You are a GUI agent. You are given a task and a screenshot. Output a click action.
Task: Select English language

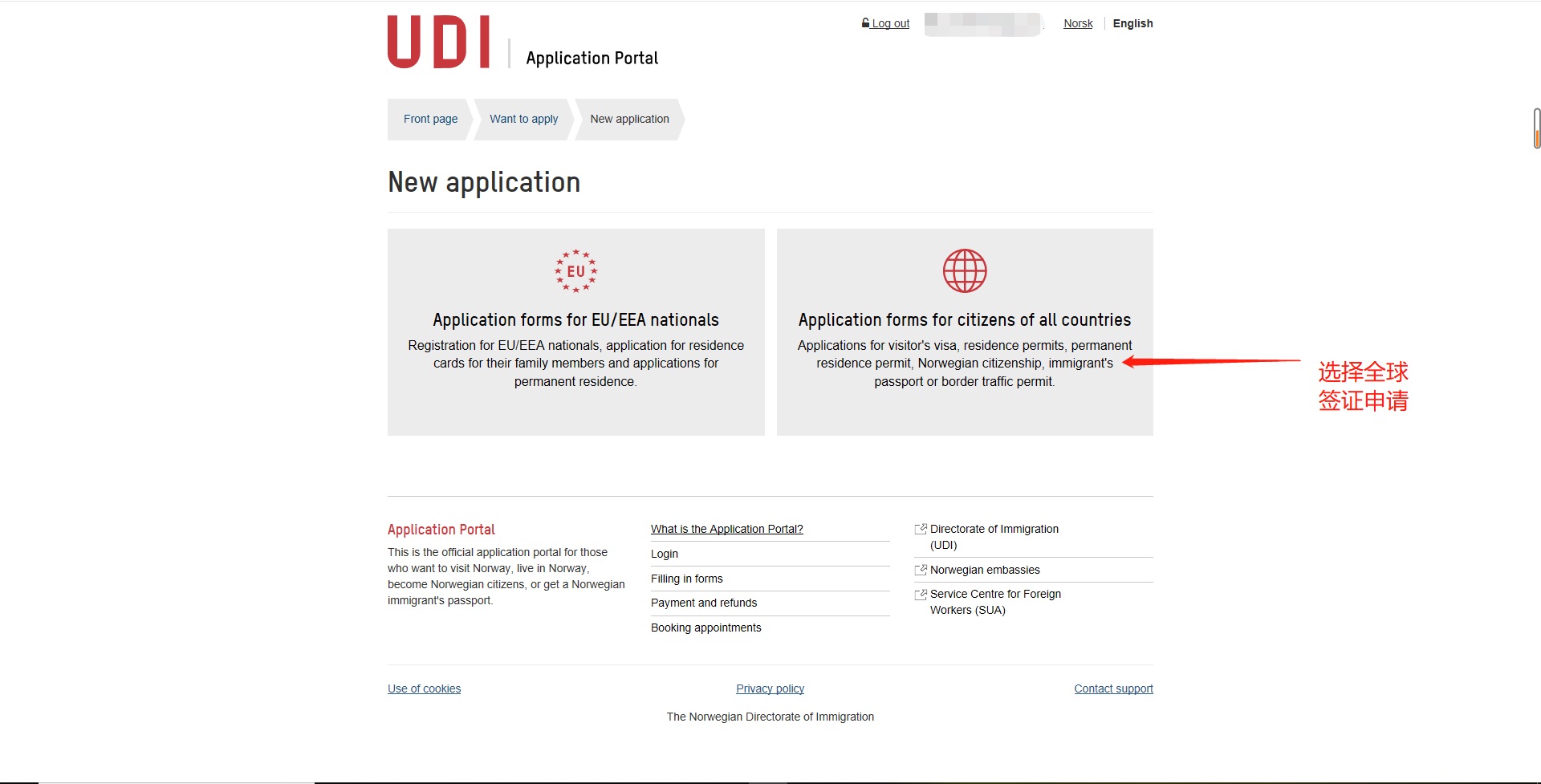tap(1132, 23)
